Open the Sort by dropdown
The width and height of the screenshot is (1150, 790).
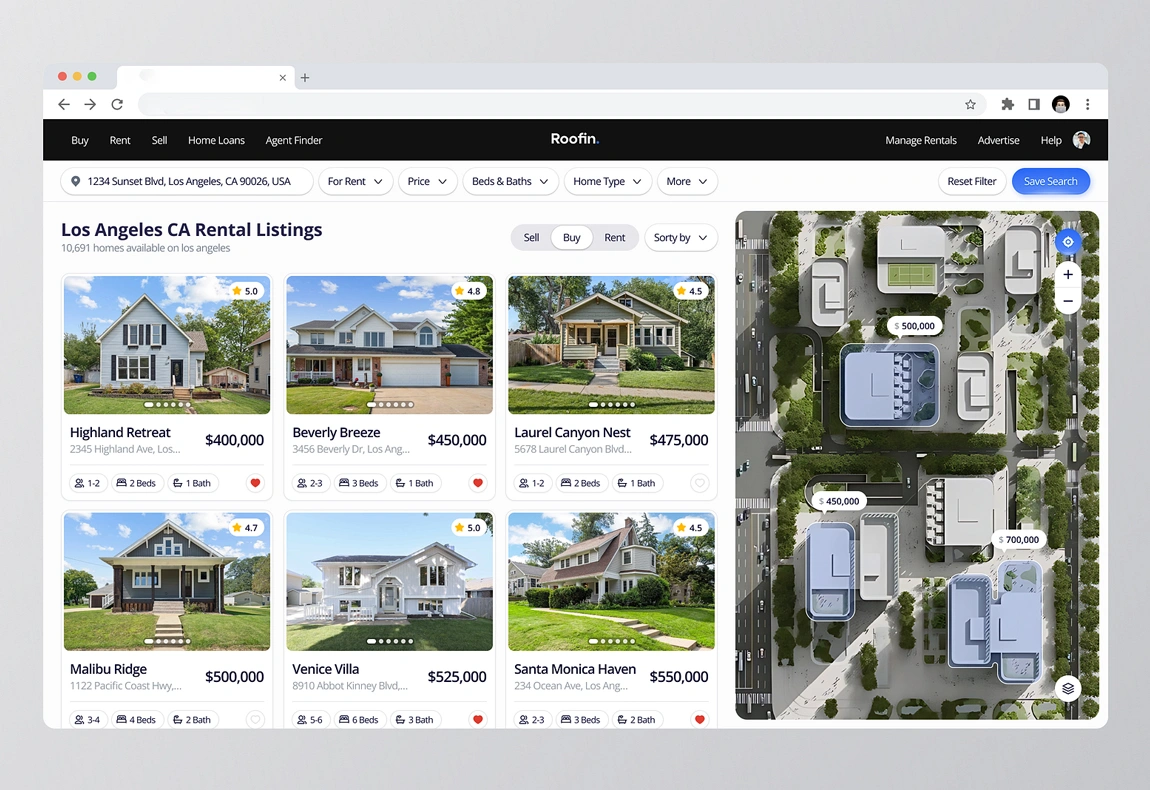(680, 237)
